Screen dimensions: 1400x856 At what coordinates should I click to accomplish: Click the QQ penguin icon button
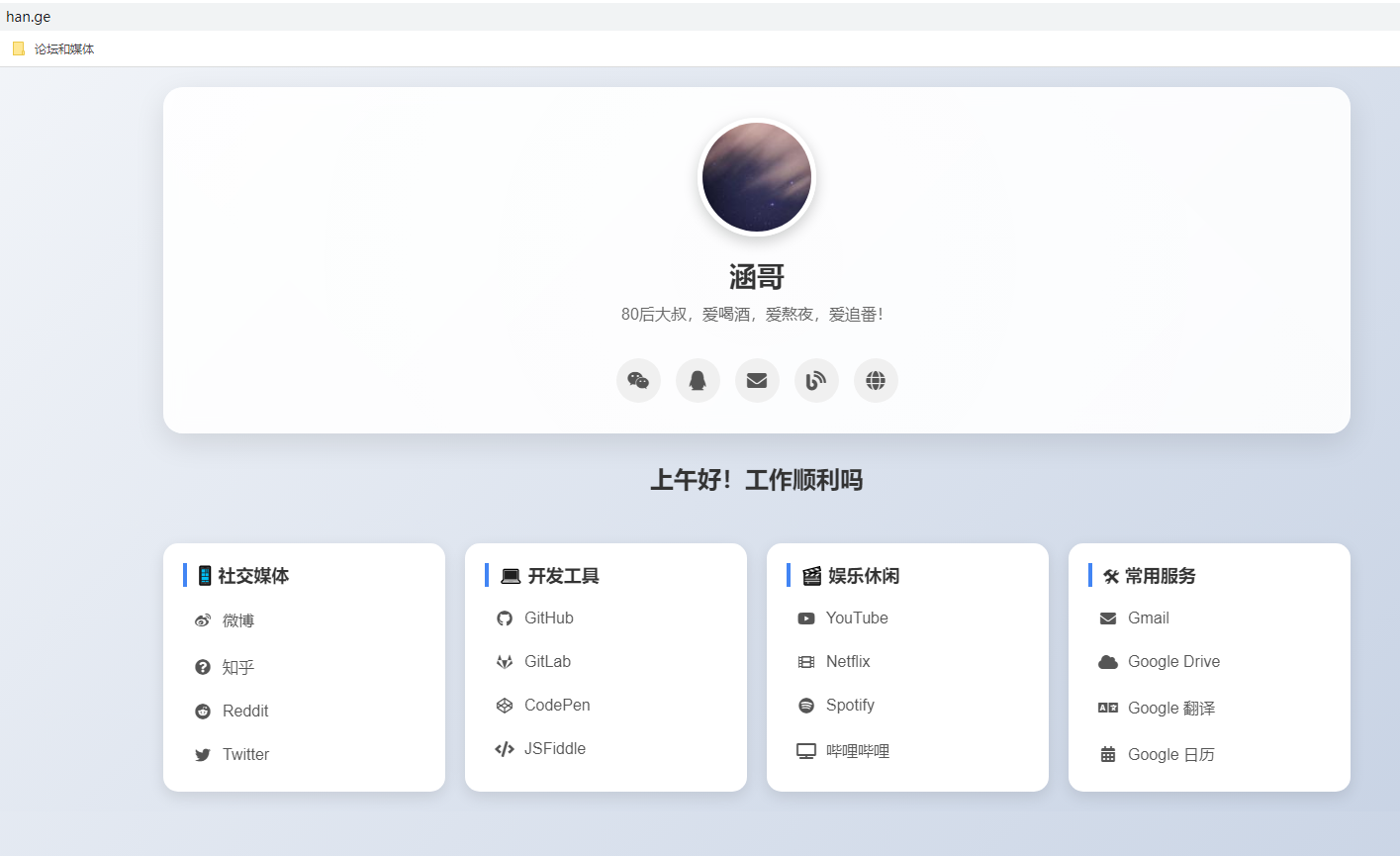[698, 381]
